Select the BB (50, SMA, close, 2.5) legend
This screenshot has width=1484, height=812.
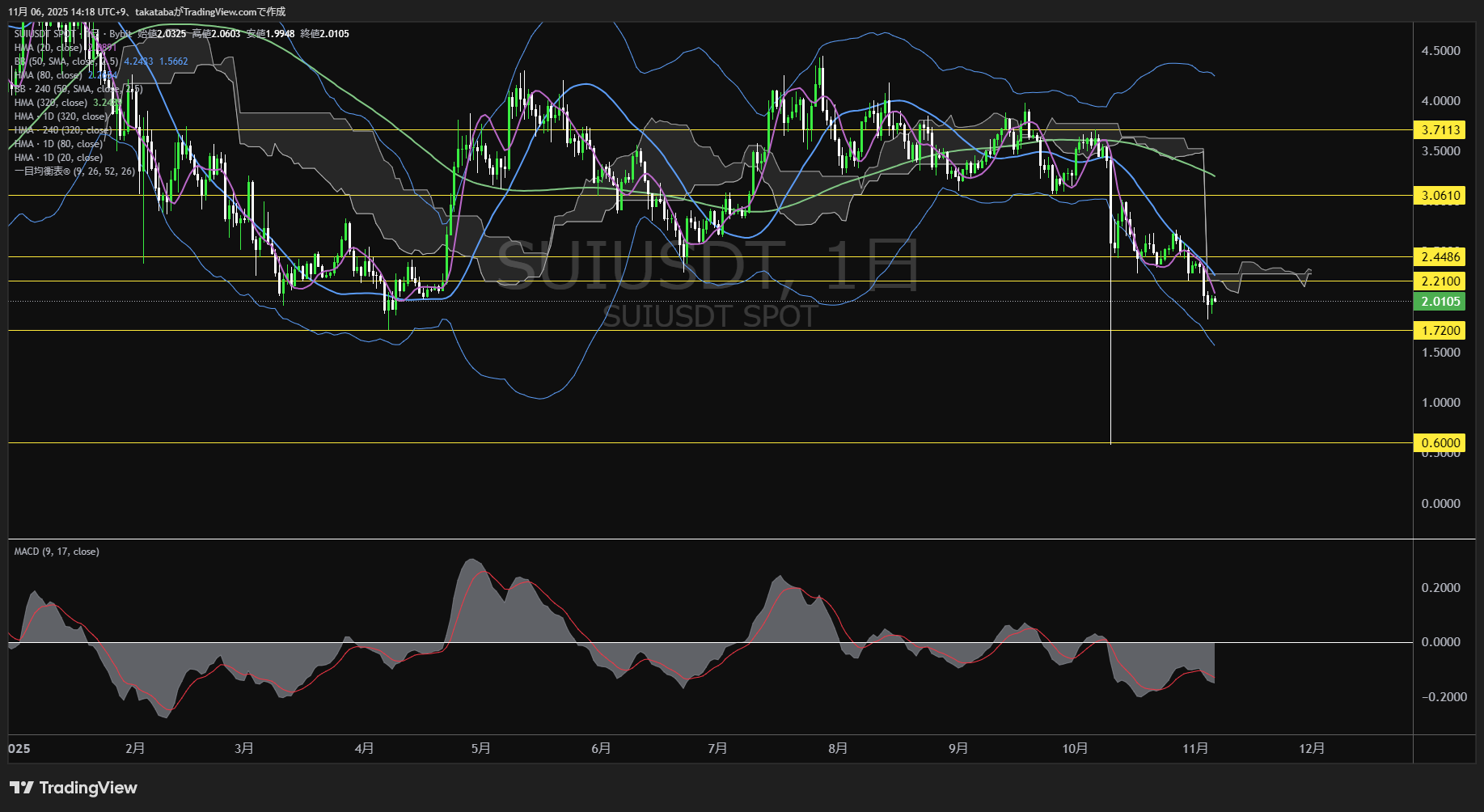pos(66,61)
